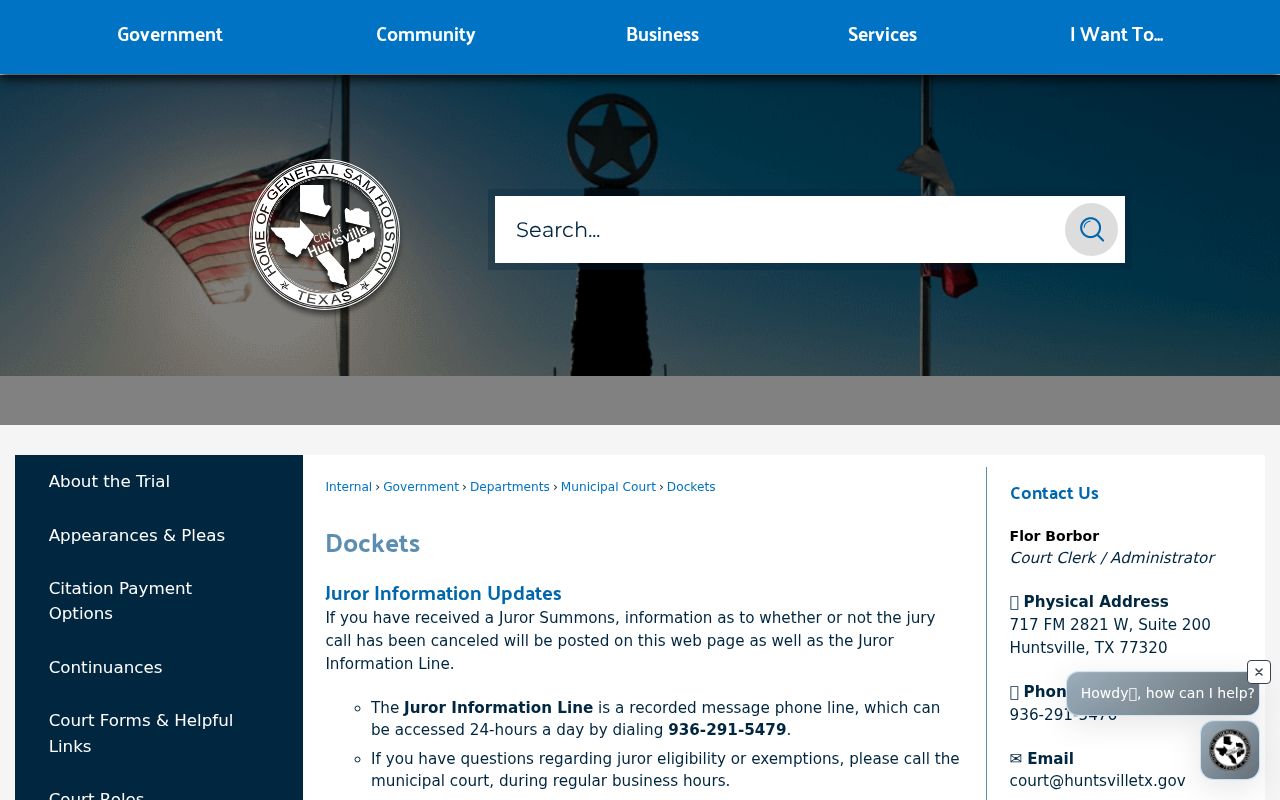Click the 'Howdy, how can I help?' chat message
Viewport: 1280px width, 800px height.
(1163, 693)
